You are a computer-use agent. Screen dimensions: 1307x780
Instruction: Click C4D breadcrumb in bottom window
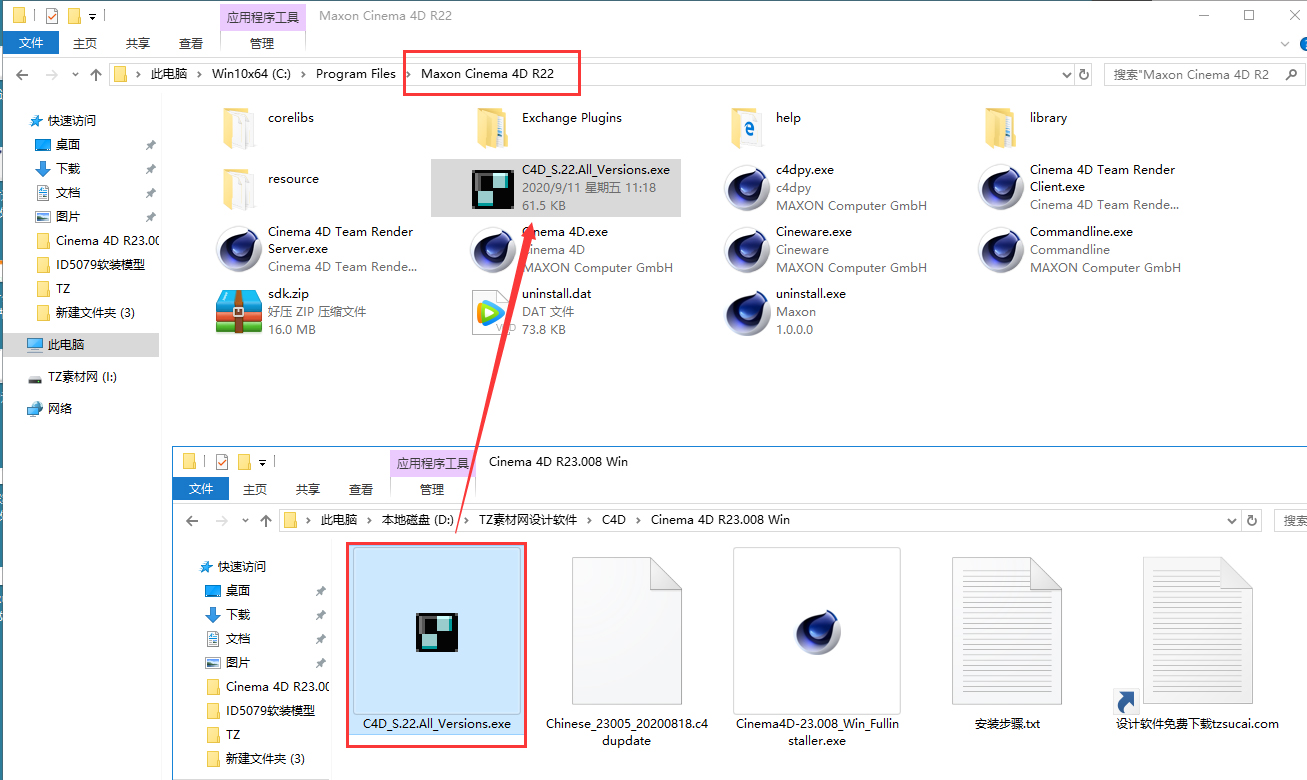[x=614, y=520]
